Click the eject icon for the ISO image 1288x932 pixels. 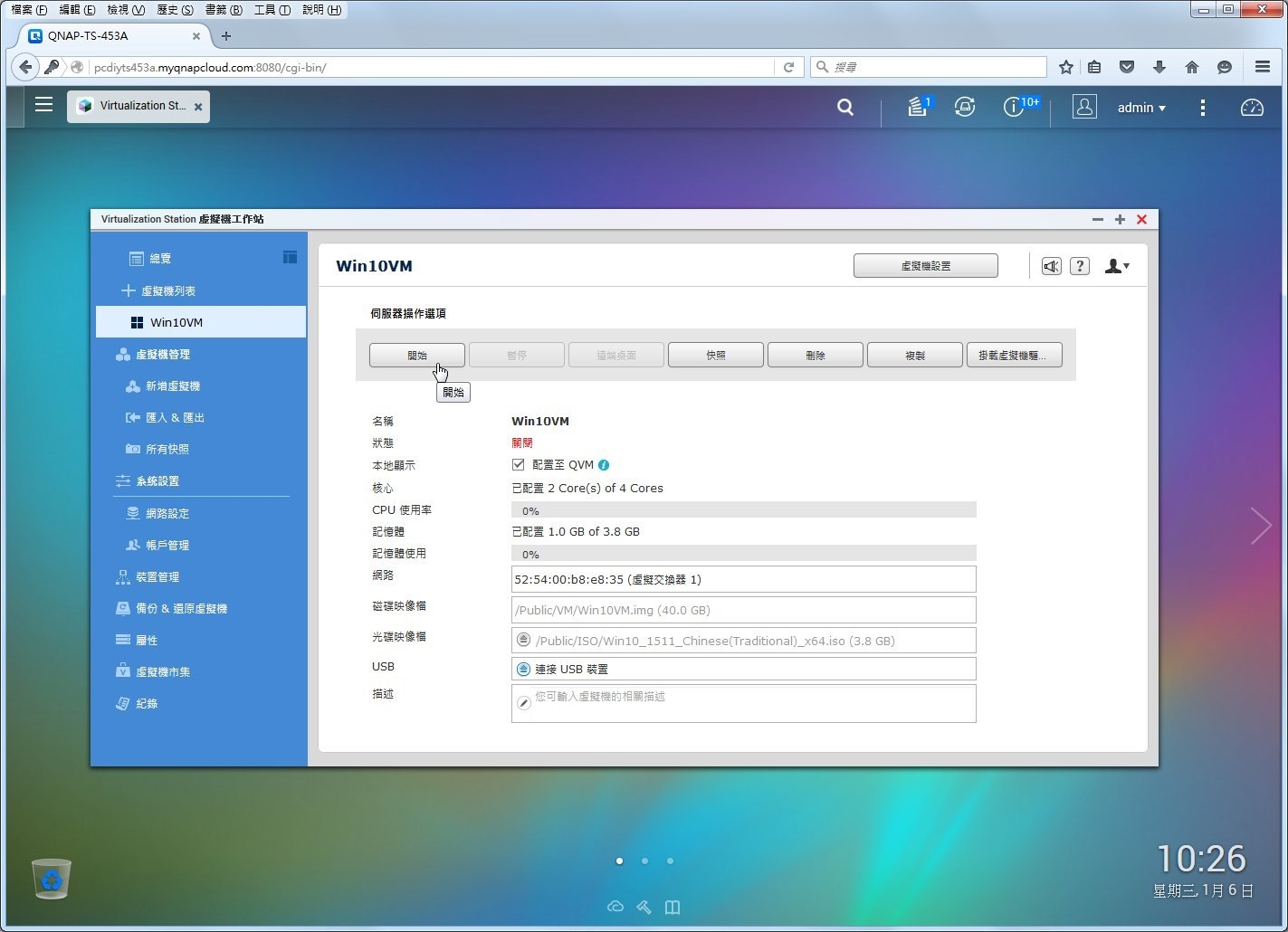[x=523, y=640]
